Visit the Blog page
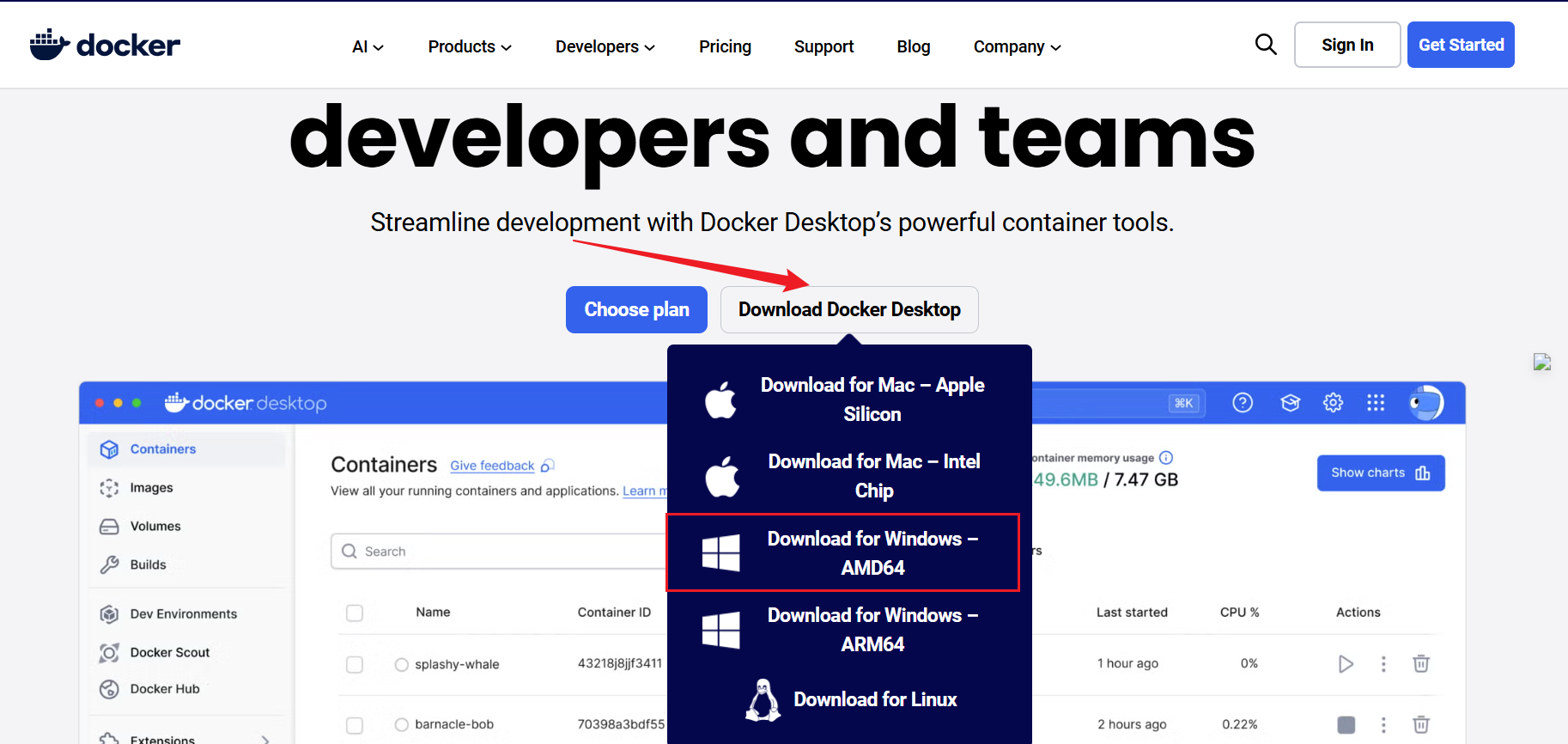This screenshot has width=1568, height=744. [914, 46]
